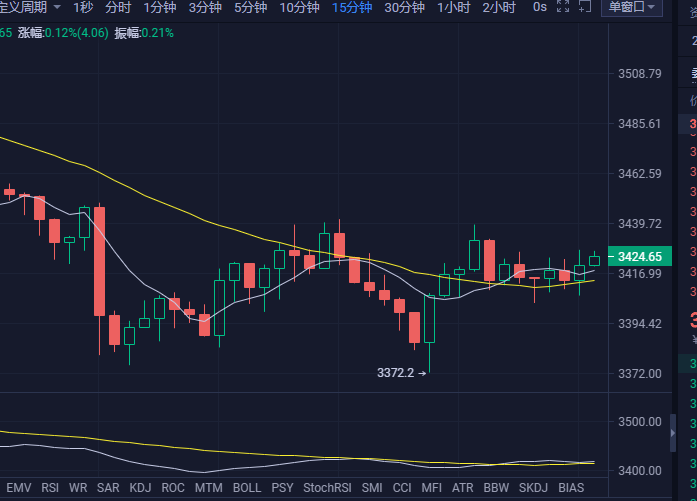The image size is (697, 501).
Task: Pick the 5分钟 timeframe
Action: pos(250,8)
